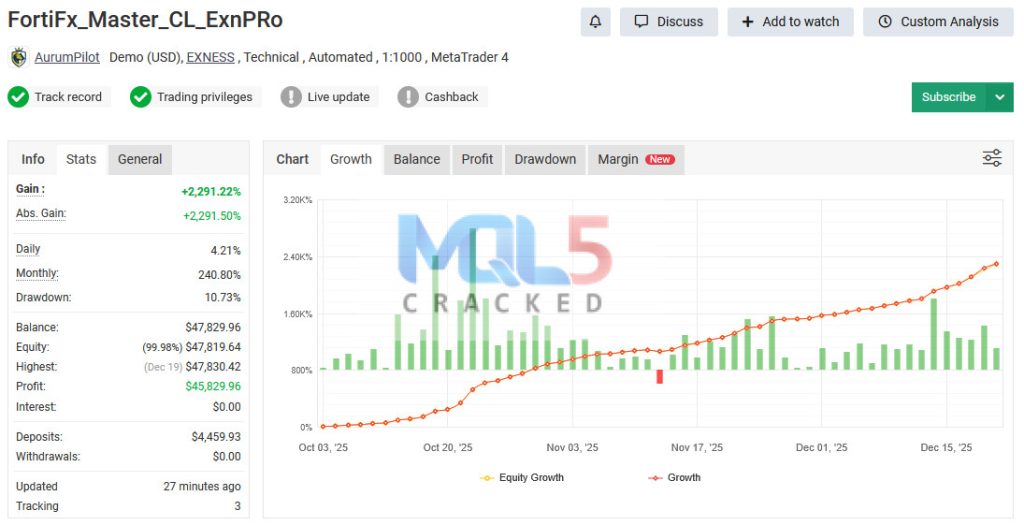This screenshot has height=525, width=1024.
Task: Show the Profit chart tab
Action: point(477,159)
